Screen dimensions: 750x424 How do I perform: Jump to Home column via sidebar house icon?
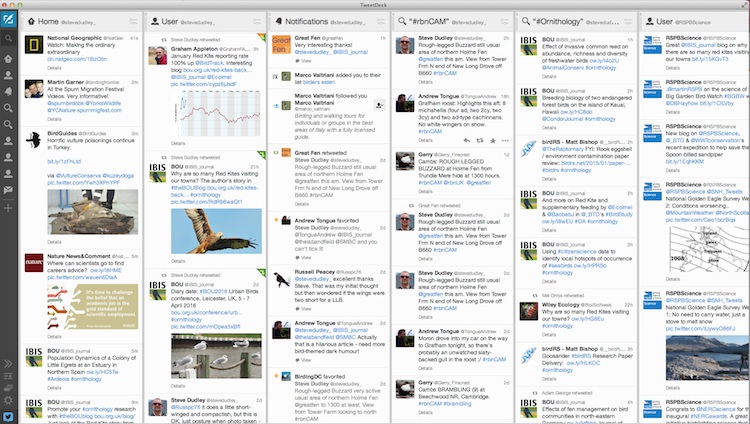[x=8, y=59]
